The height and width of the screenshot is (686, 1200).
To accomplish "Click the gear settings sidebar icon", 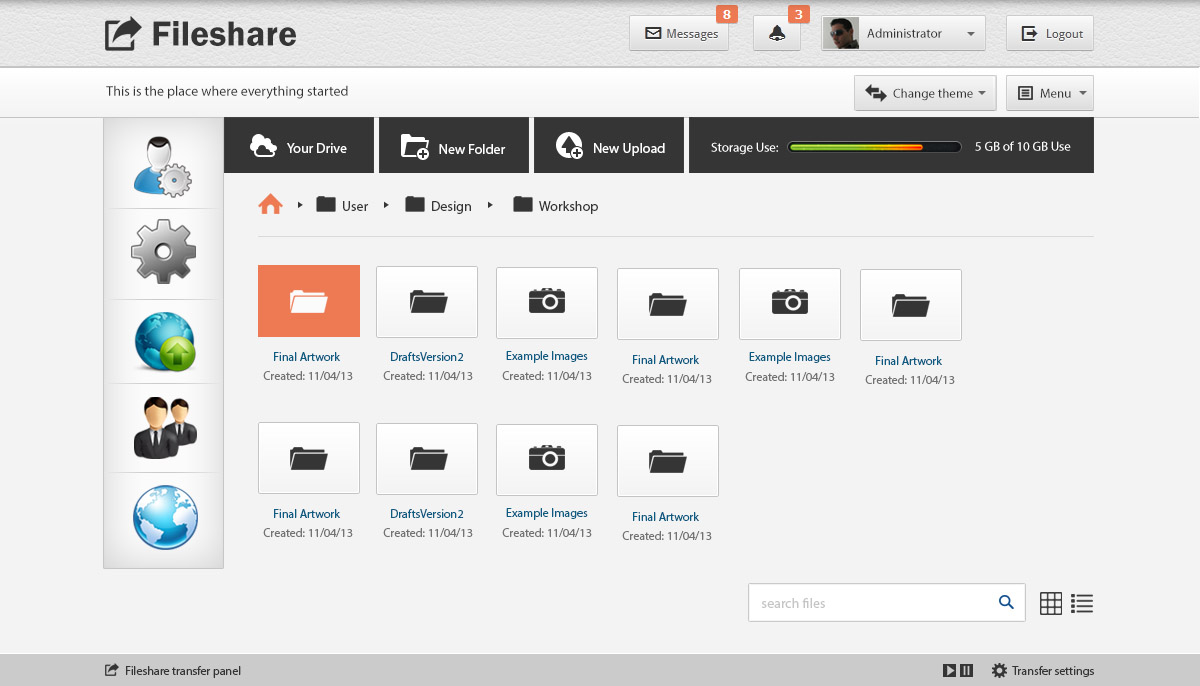I will click(x=163, y=252).
